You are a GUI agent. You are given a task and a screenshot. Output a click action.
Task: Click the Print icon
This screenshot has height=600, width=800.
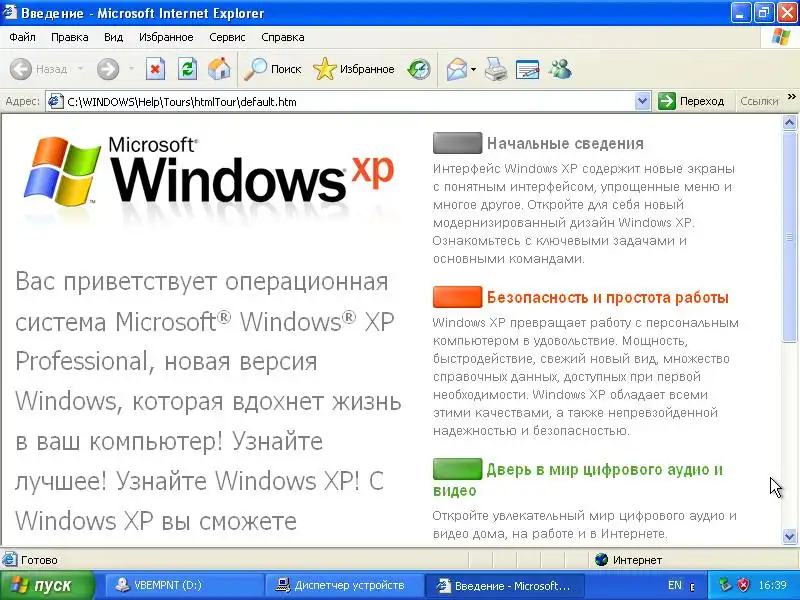(x=495, y=69)
